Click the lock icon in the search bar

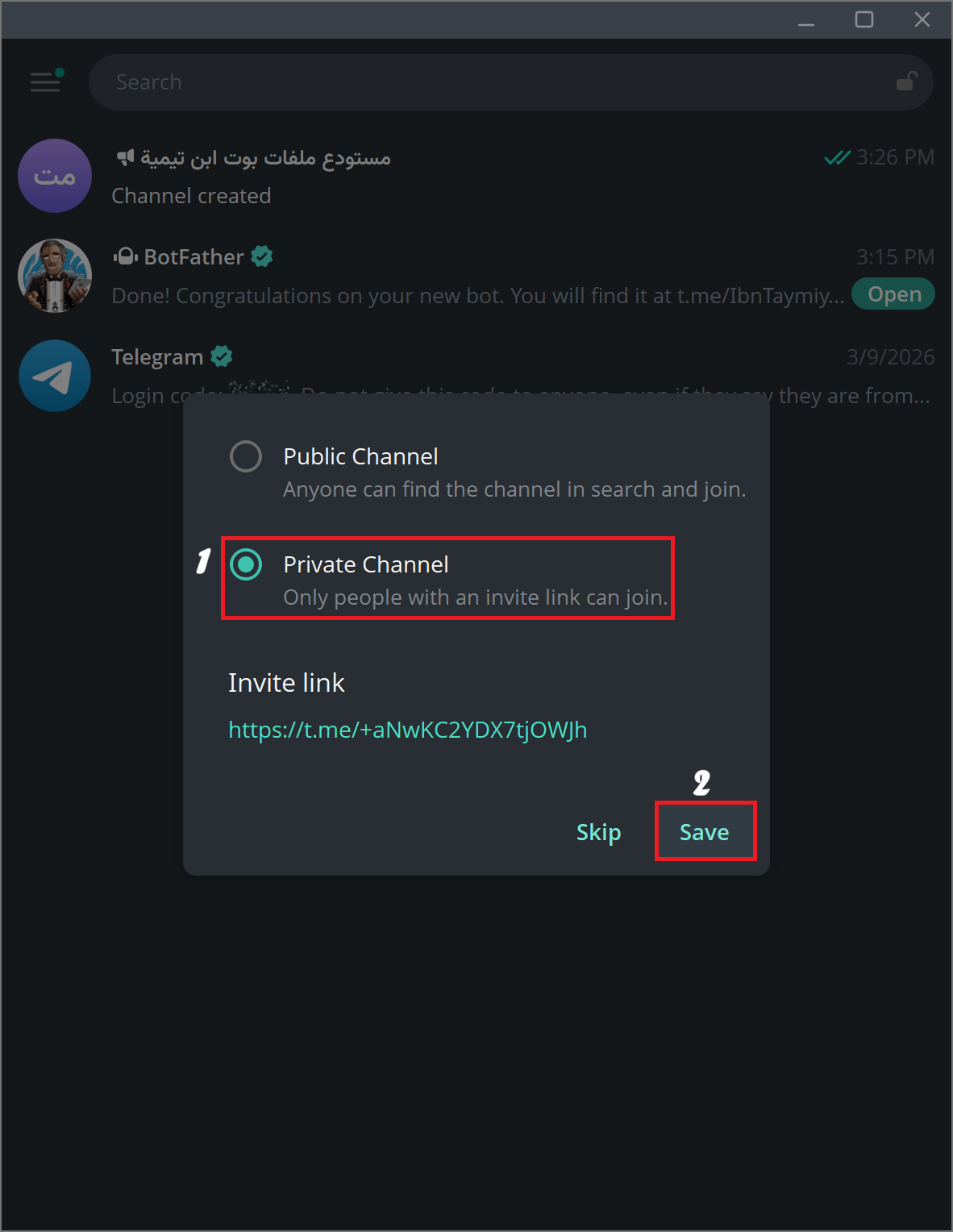(906, 81)
